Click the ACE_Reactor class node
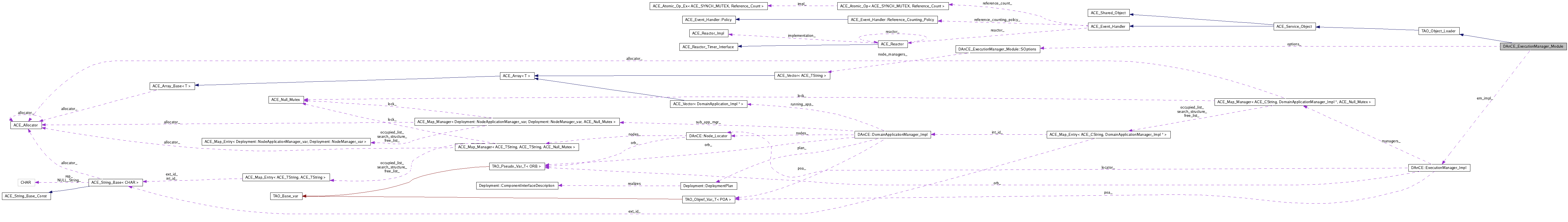Image resolution: width=1568 pixels, height=222 pixels. (892, 44)
